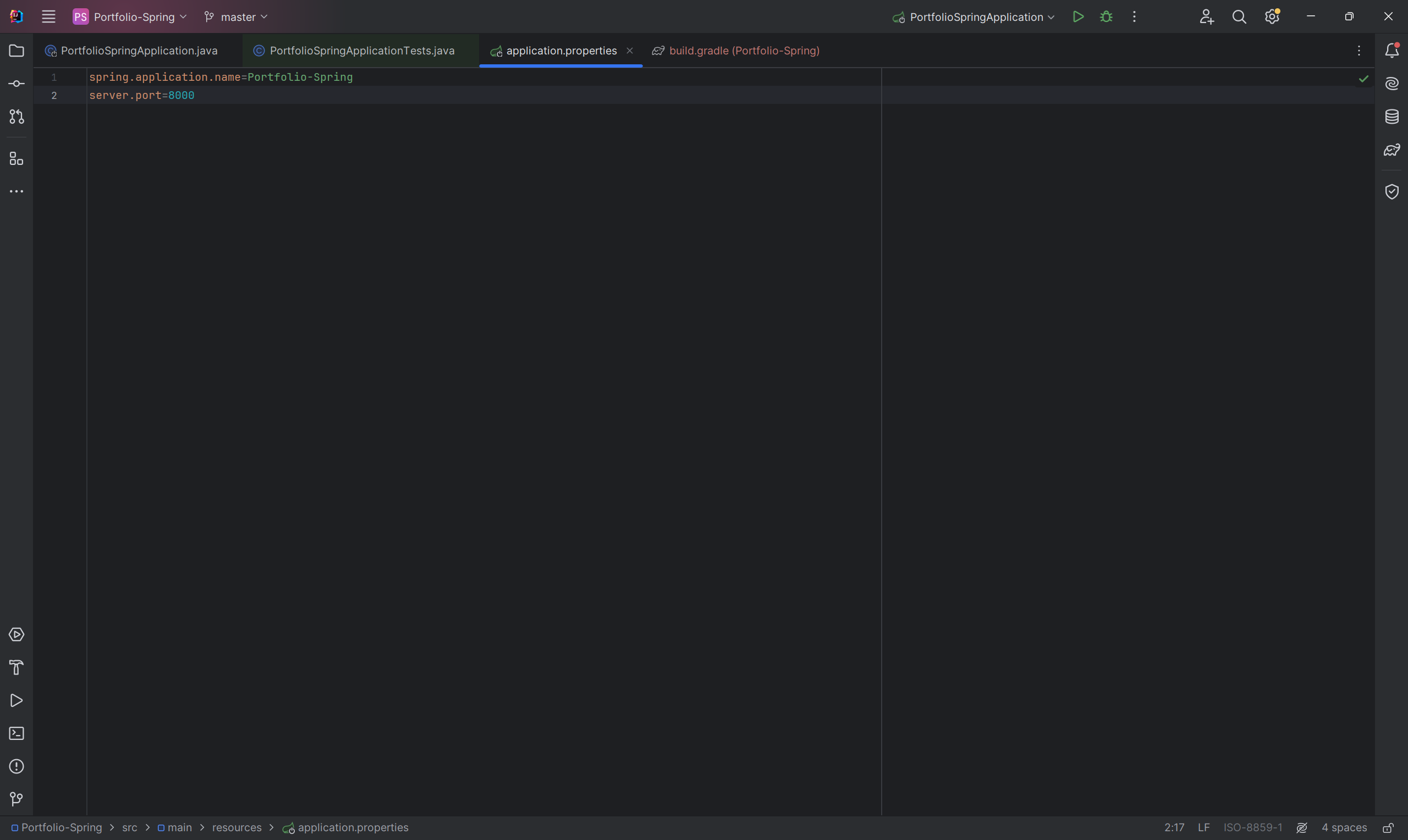Click the 4 spaces indent setting
This screenshot has width=1408, height=840.
[x=1344, y=828]
